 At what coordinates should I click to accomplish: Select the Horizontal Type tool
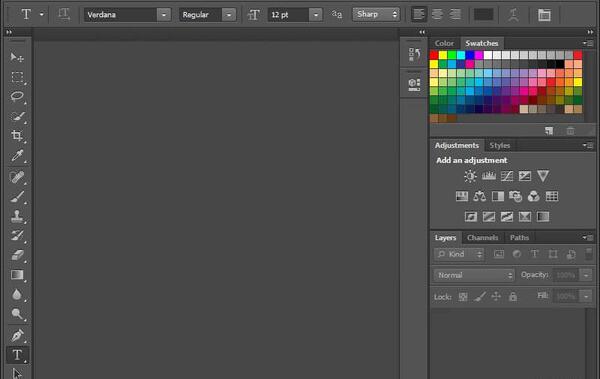click(17, 355)
